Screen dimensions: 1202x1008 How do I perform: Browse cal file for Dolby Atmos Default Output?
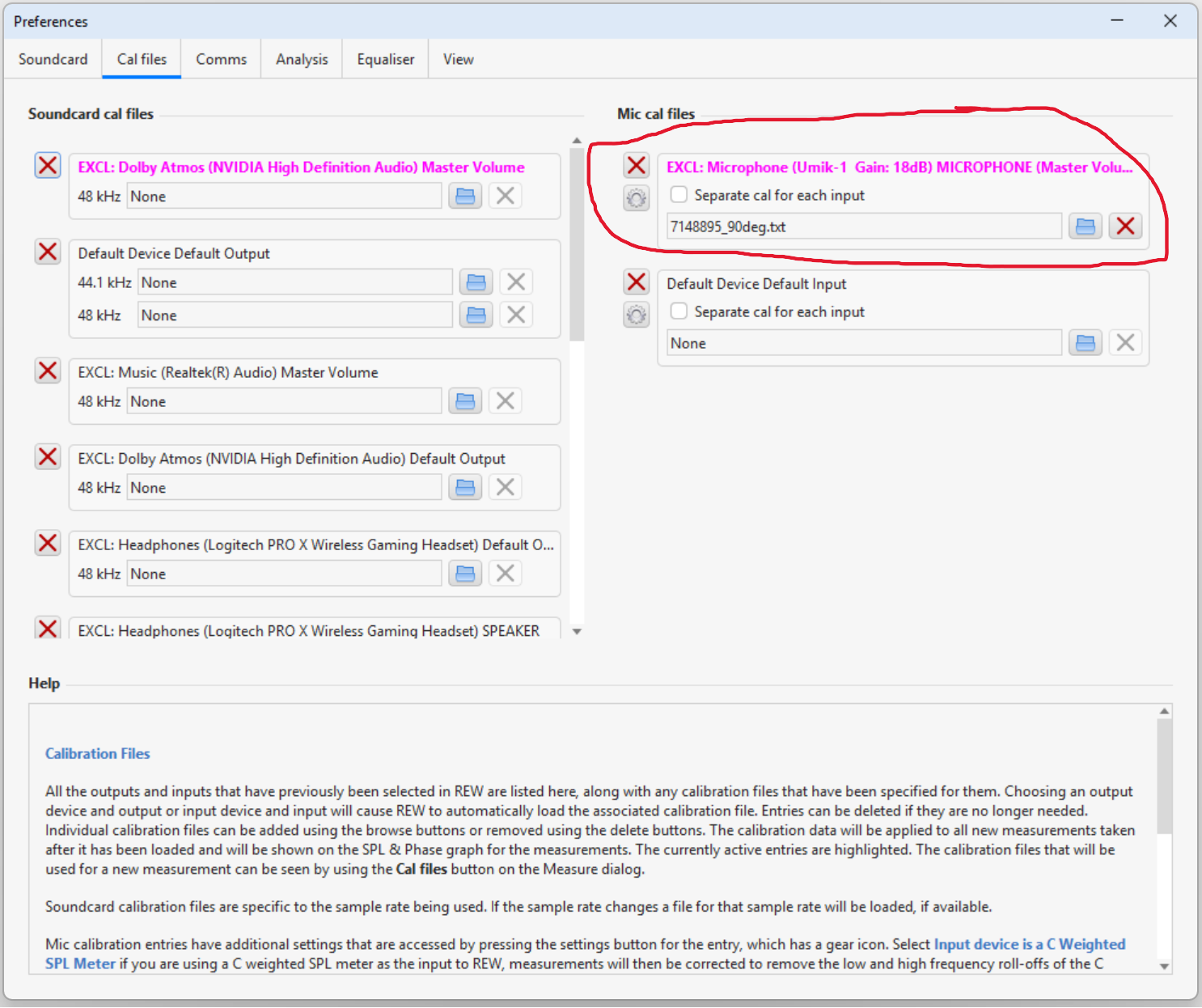pyautogui.click(x=465, y=488)
